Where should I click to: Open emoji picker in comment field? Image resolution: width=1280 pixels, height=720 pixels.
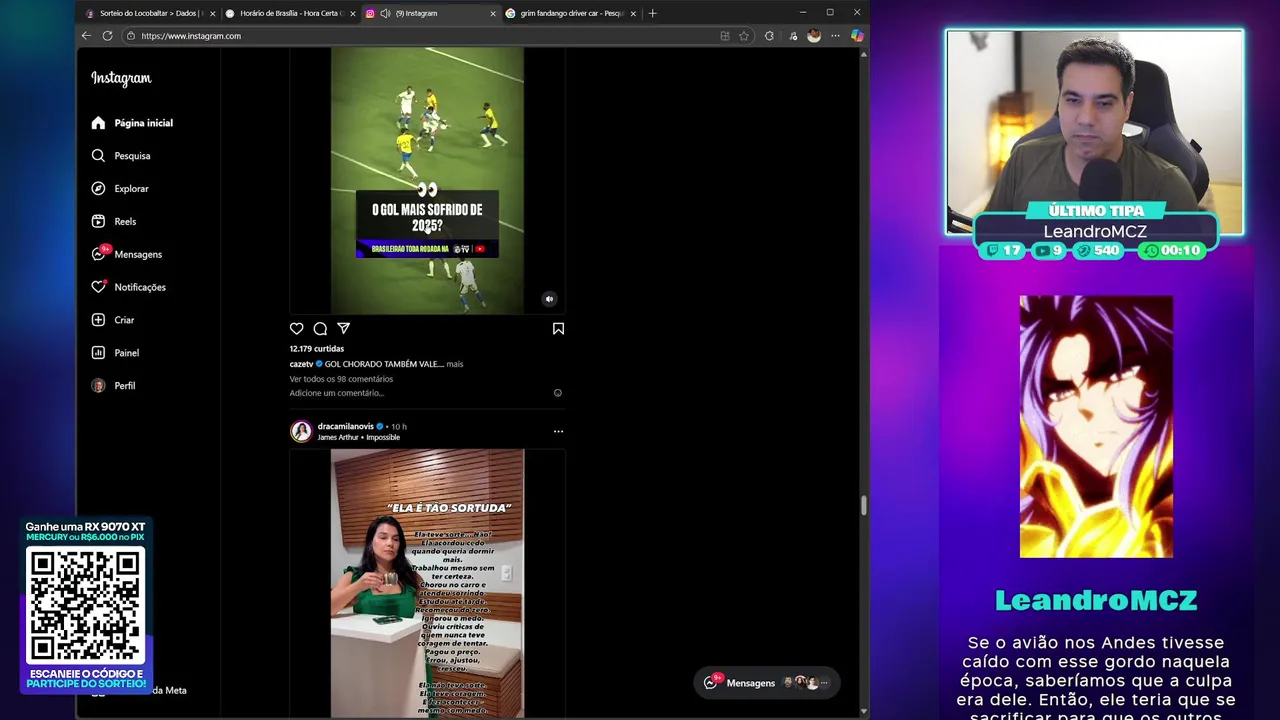(x=558, y=393)
